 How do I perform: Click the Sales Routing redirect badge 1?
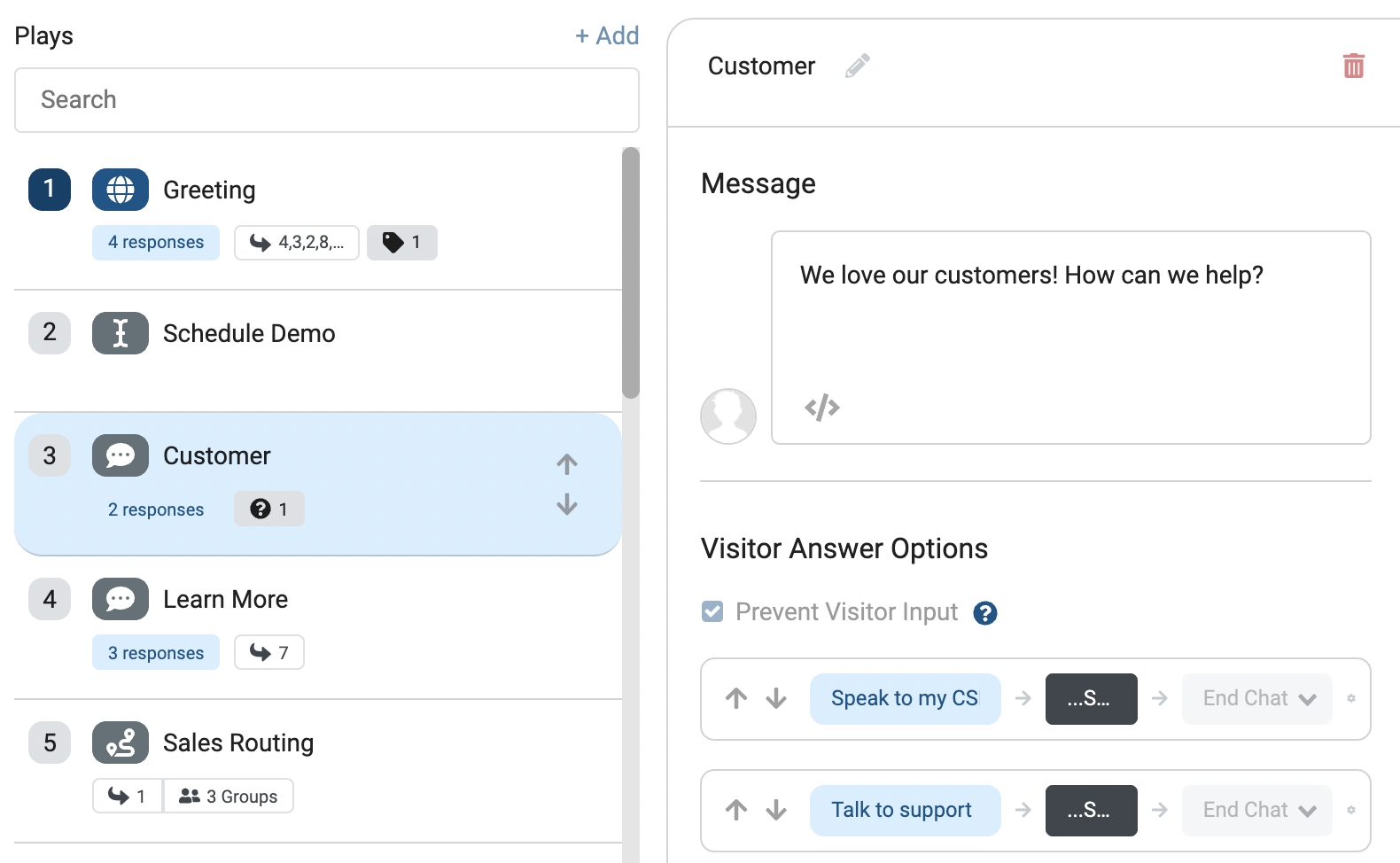coord(127,796)
